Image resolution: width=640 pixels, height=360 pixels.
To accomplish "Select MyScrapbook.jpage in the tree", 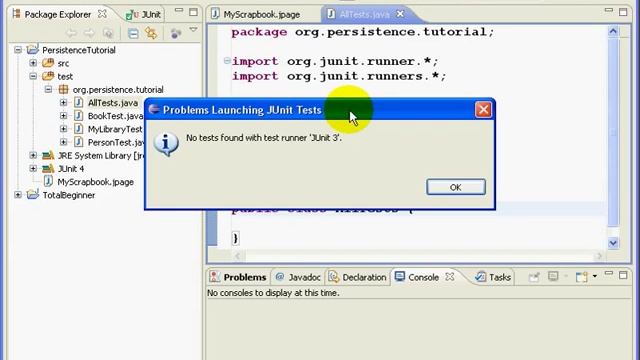I will [96, 182].
